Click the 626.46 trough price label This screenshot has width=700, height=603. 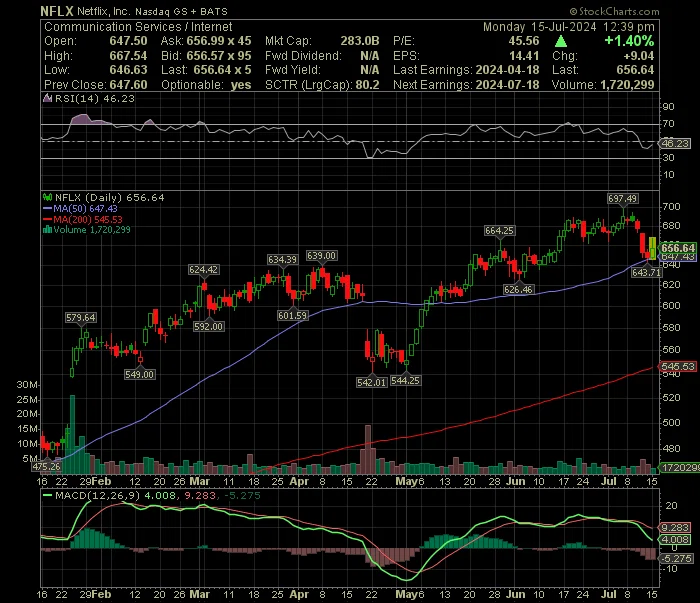(518, 290)
